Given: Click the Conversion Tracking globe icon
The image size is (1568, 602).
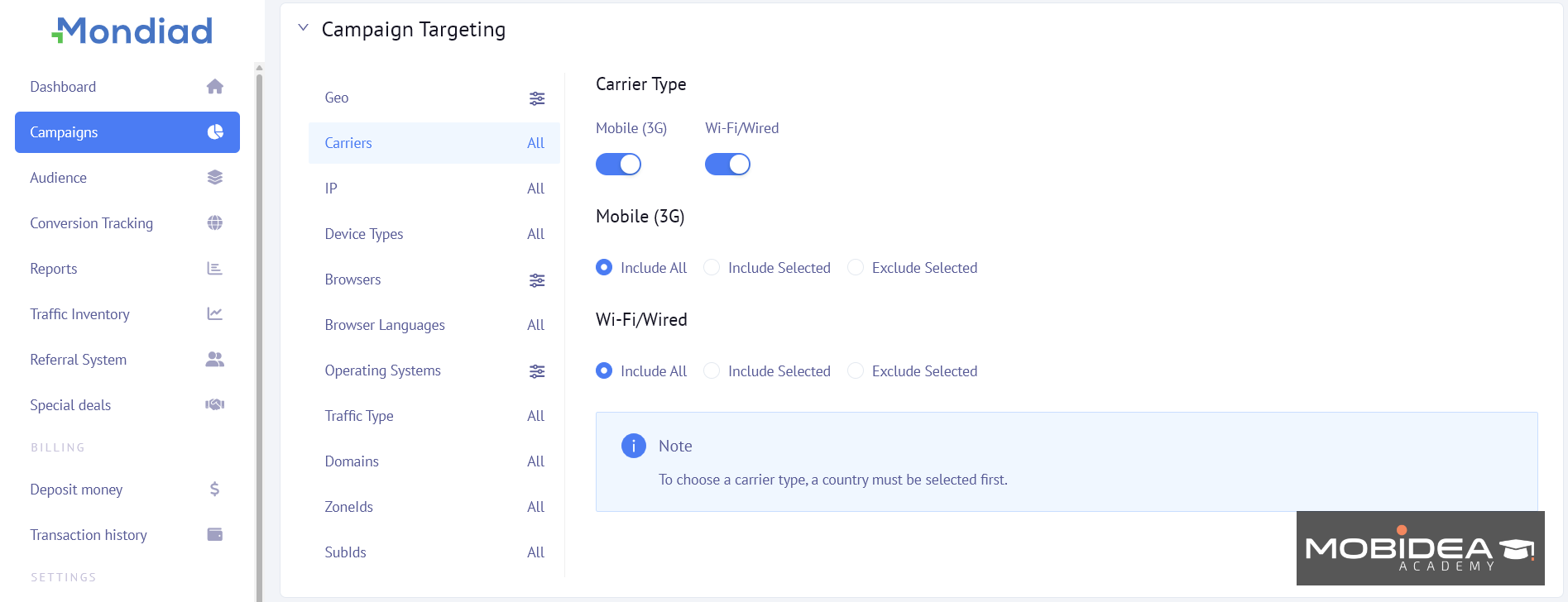Looking at the screenshot, I should 215,223.
